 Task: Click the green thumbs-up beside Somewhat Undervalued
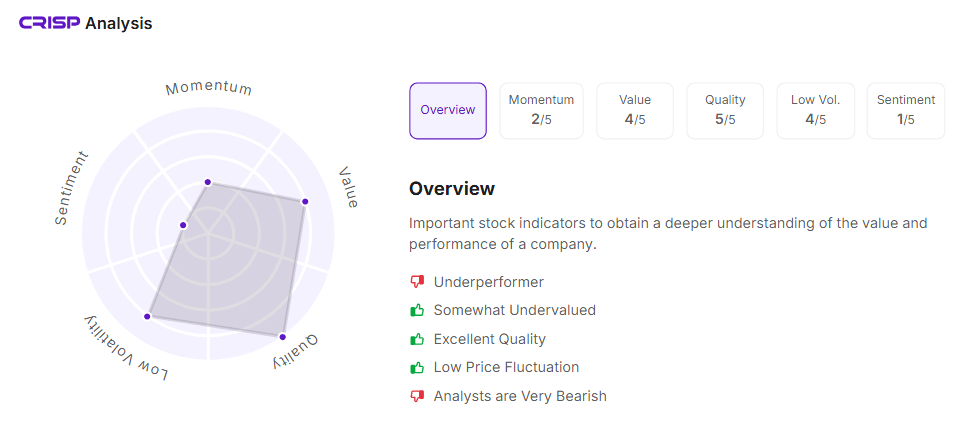pos(417,310)
